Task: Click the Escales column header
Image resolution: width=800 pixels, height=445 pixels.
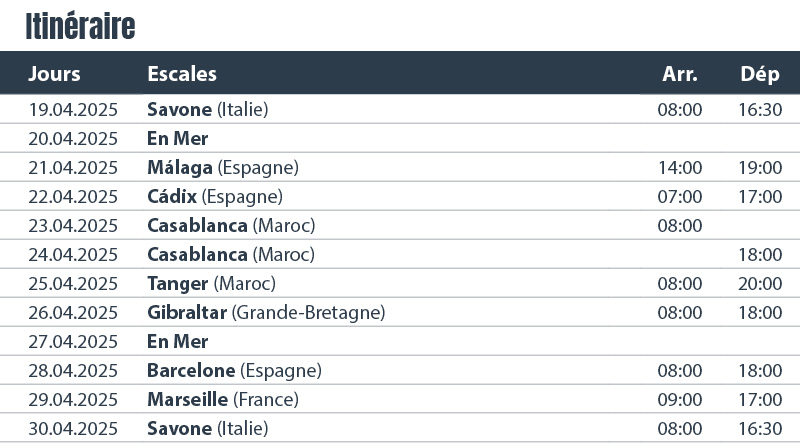Action: [182, 74]
